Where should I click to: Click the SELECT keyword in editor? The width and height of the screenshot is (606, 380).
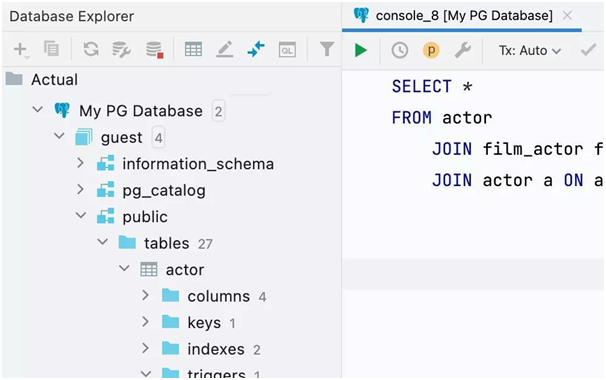(x=421, y=86)
